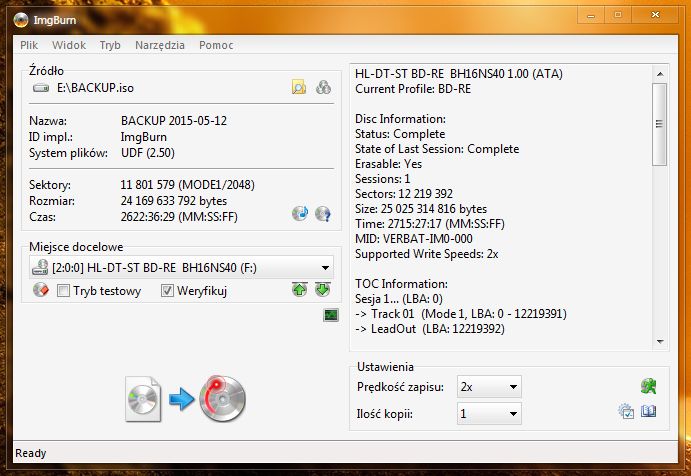Screen dimensions: 691x476
Task: Click the size value 24 169 633 792 bytes
Action: tap(174, 201)
